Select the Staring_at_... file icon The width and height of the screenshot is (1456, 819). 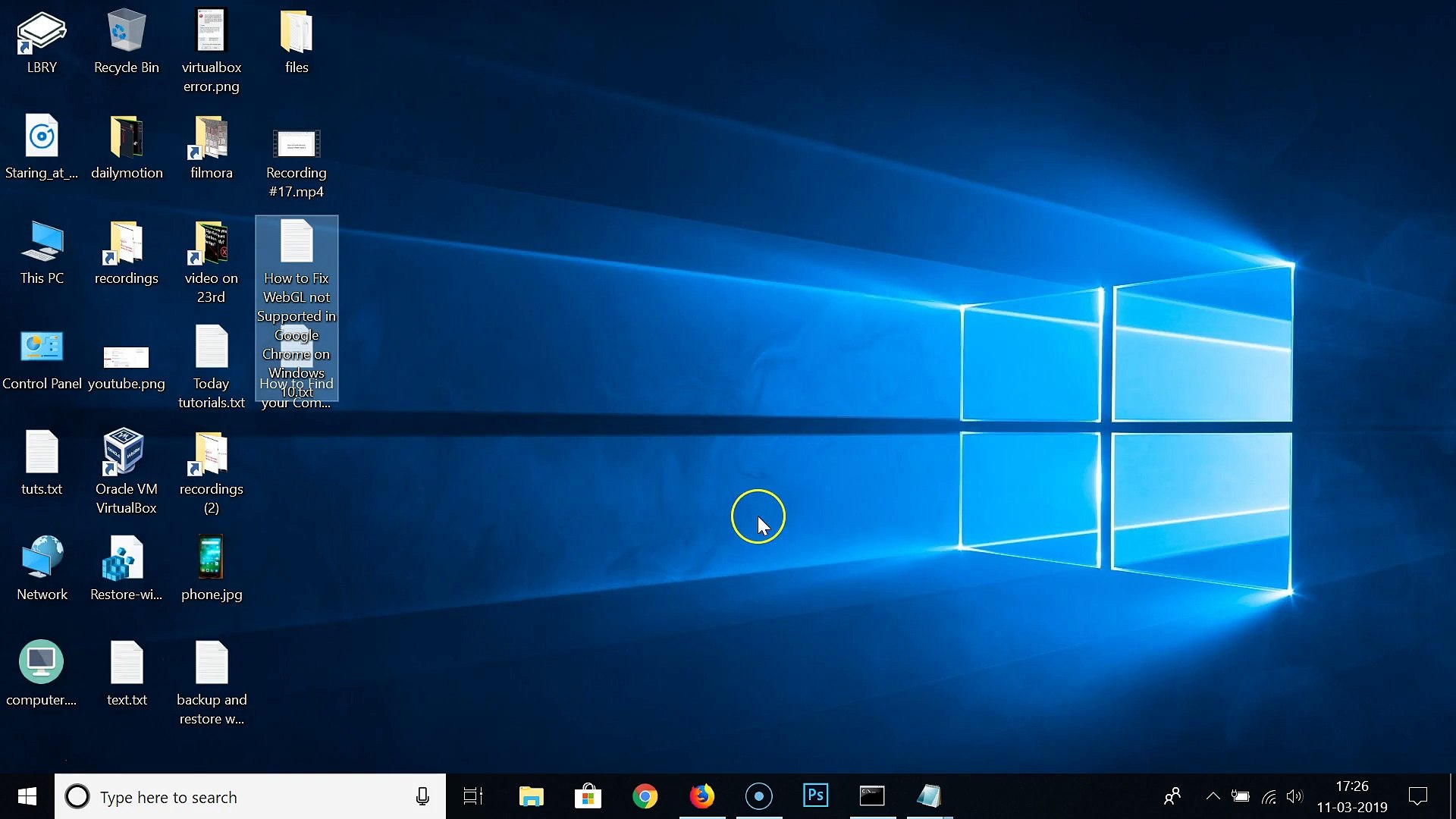(x=42, y=147)
